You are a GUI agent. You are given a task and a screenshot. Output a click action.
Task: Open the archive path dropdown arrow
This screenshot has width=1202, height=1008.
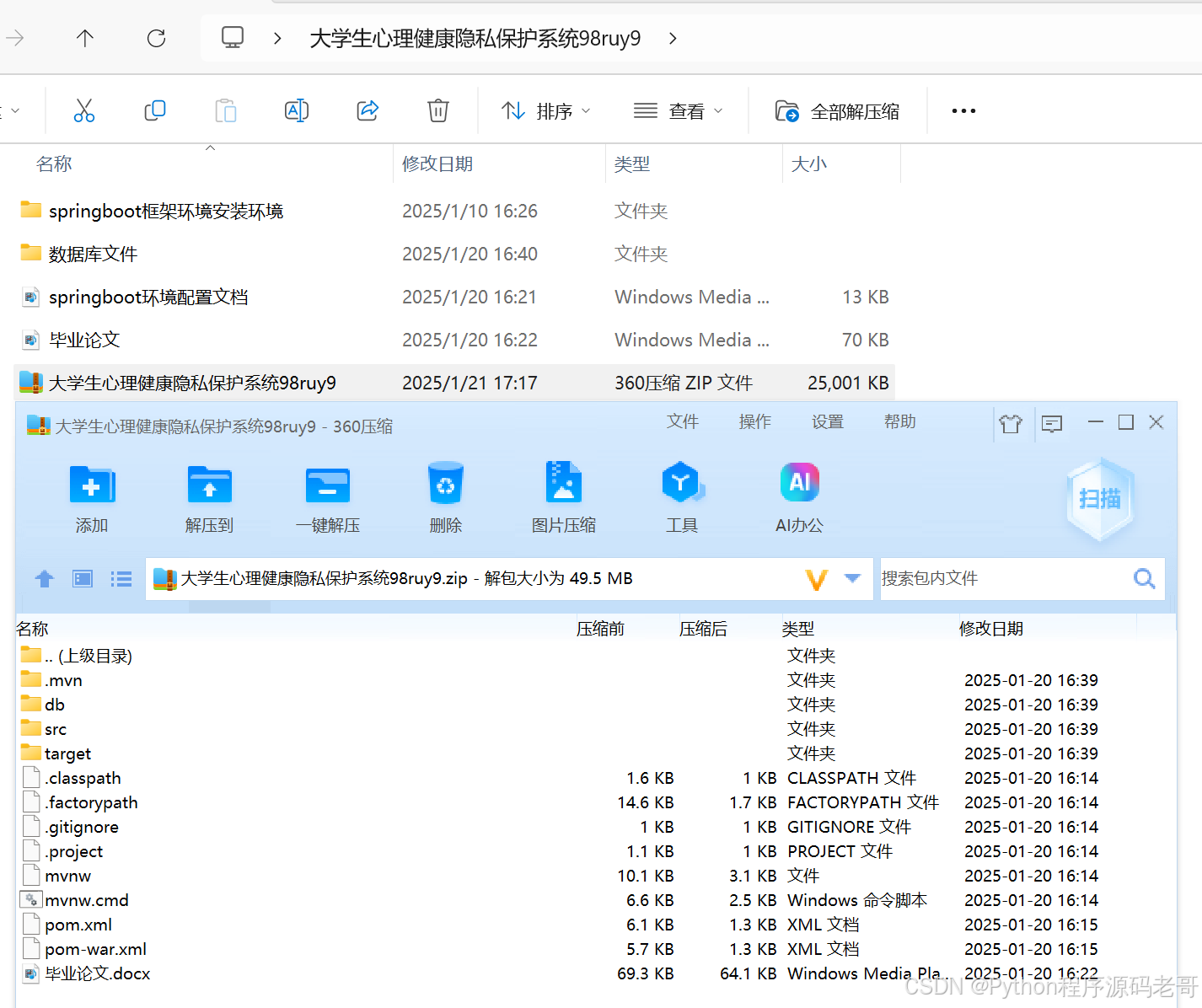(852, 578)
